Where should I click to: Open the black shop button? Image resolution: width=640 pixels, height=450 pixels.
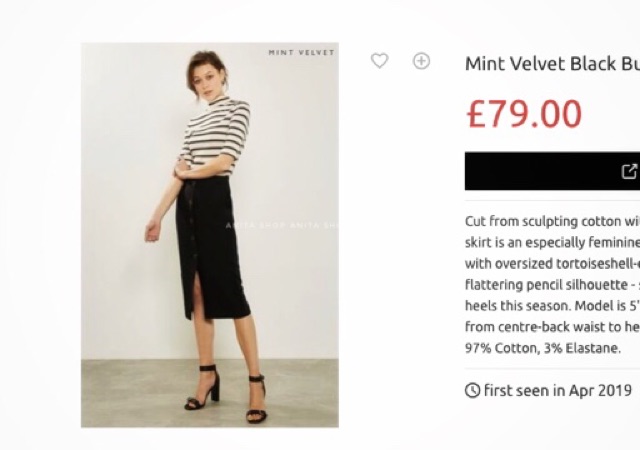pos(552,171)
